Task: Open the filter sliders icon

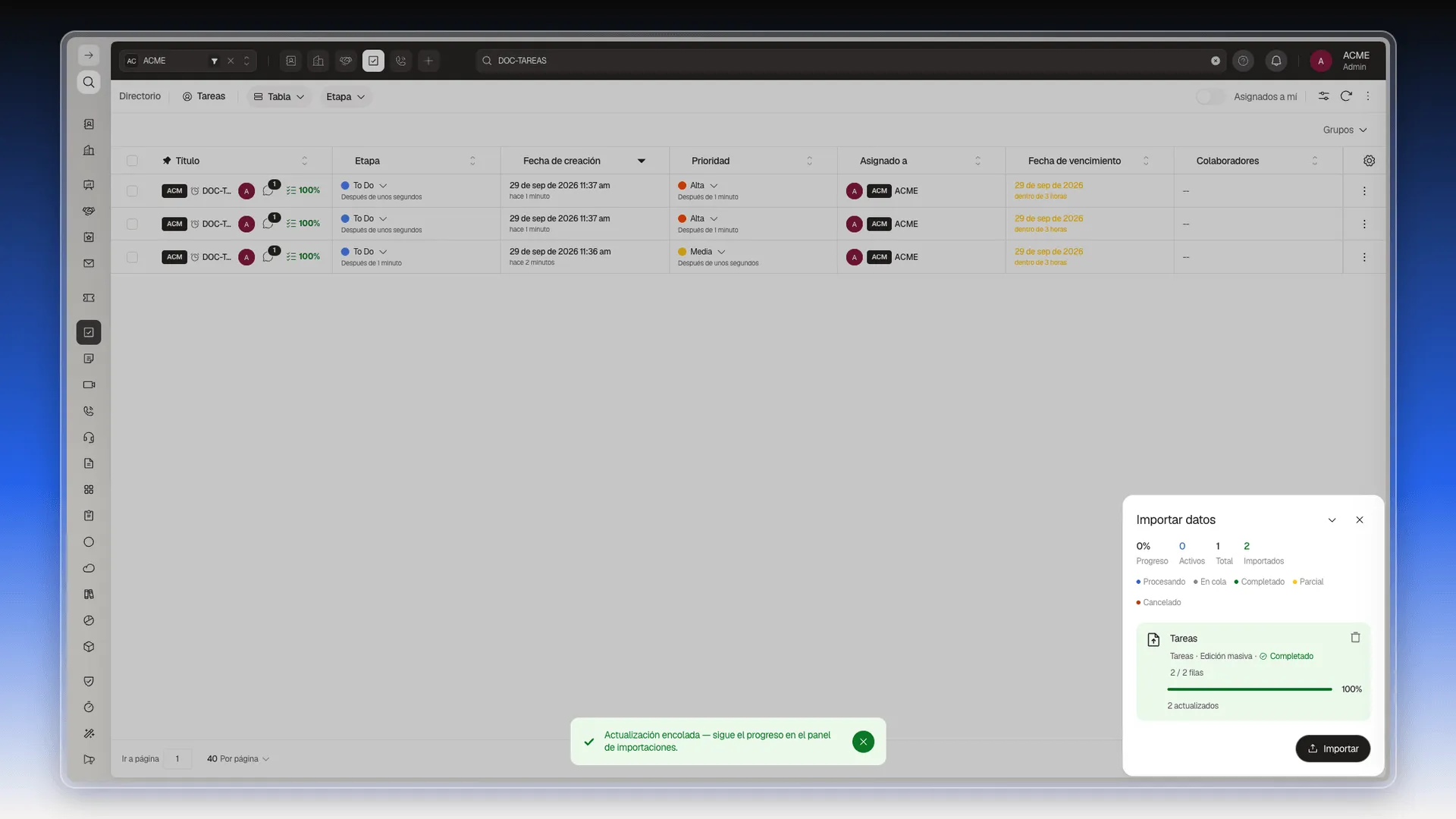Action: 1323,96
